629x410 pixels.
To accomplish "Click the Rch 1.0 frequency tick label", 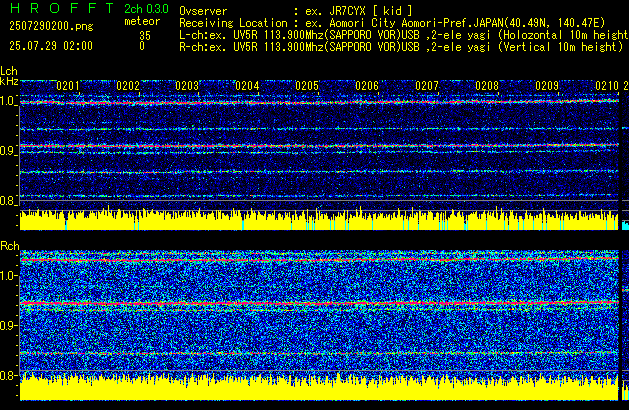I will (x=8, y=276).
